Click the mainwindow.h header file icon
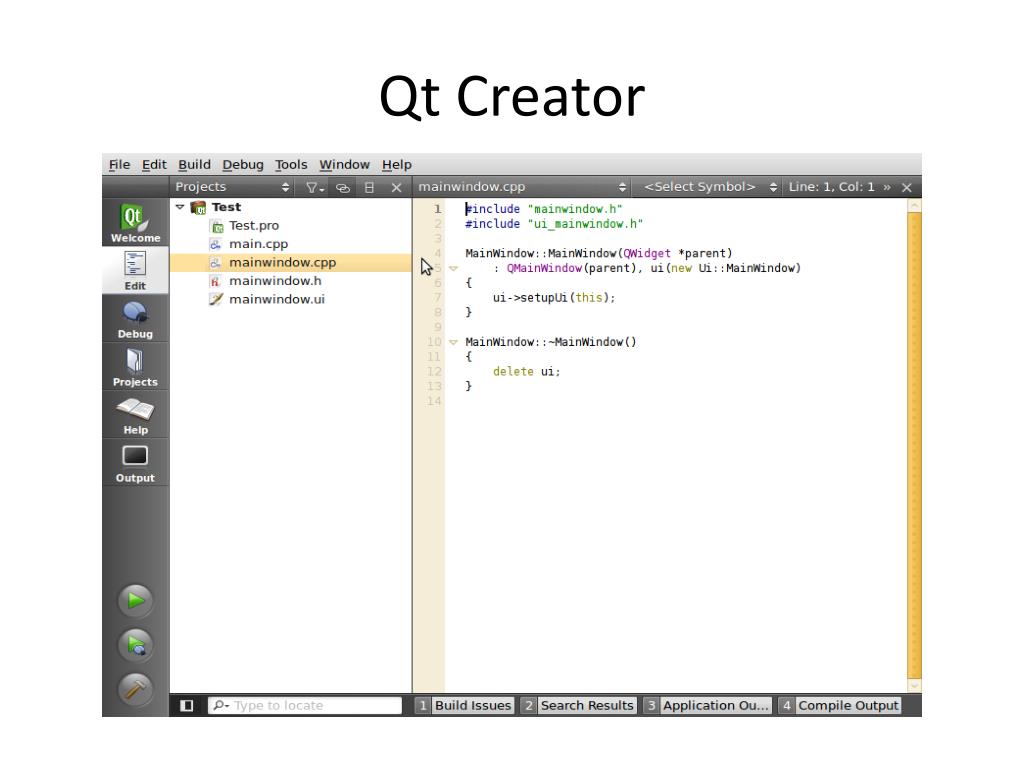The width and height of the screenshot is (1024, 768). pos(215,281)
